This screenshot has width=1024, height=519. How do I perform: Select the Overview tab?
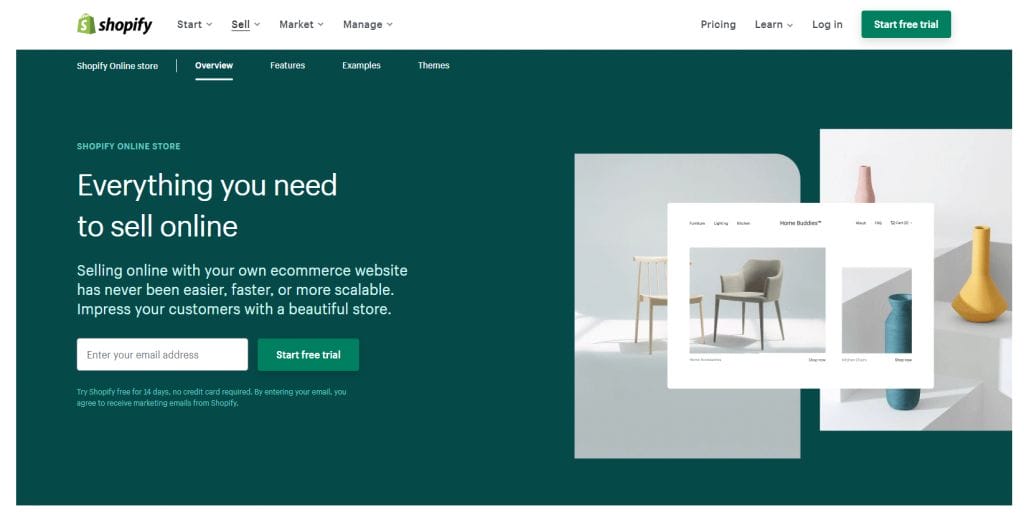click(x=214, y=65)
